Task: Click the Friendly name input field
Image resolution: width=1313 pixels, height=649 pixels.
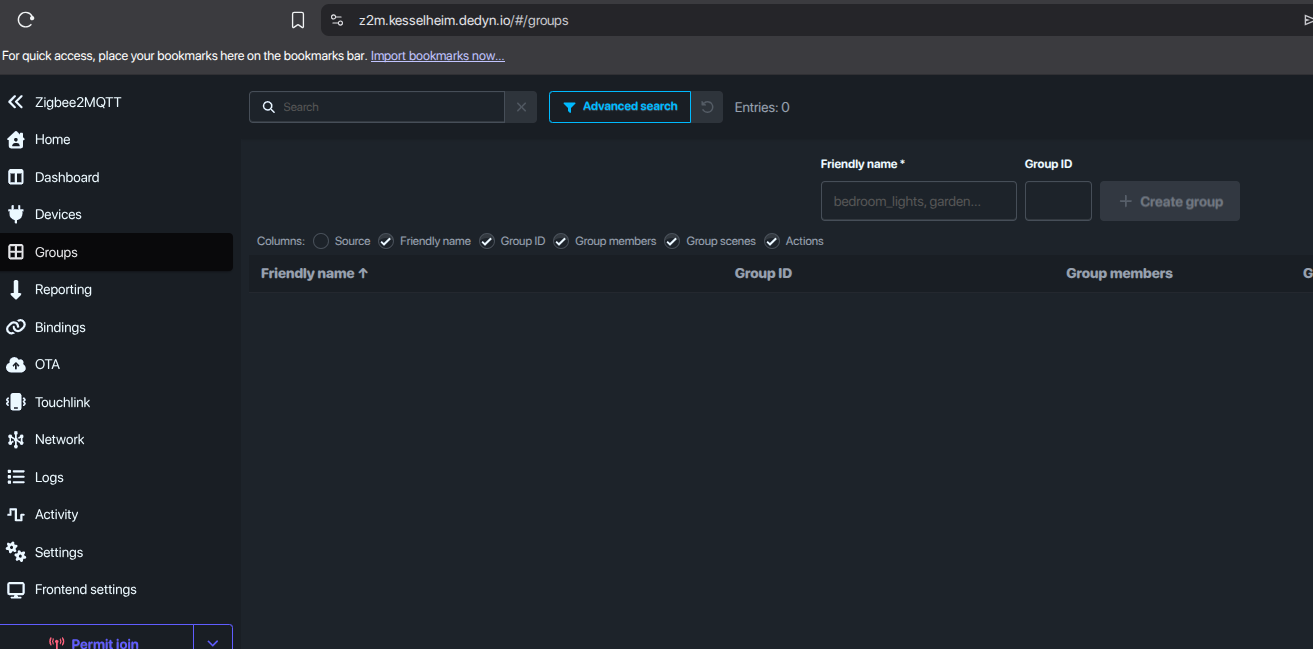Action: click(919, 201)
